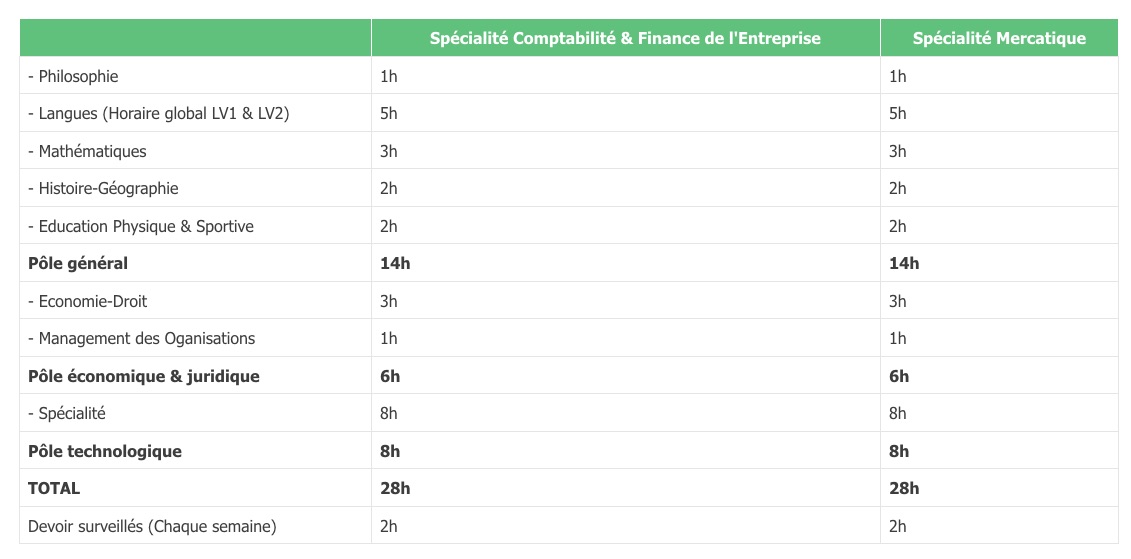Select the Management des Oganisations cell
Image resolution: width=1131 pixels, height=559 pixels.
tap(141, 339)
